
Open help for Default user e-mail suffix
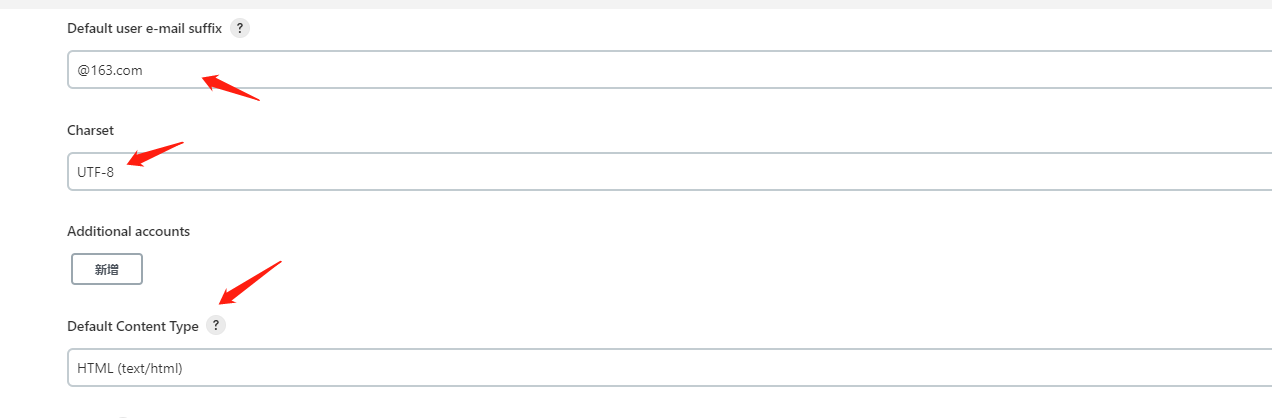[x=239, y=28]
